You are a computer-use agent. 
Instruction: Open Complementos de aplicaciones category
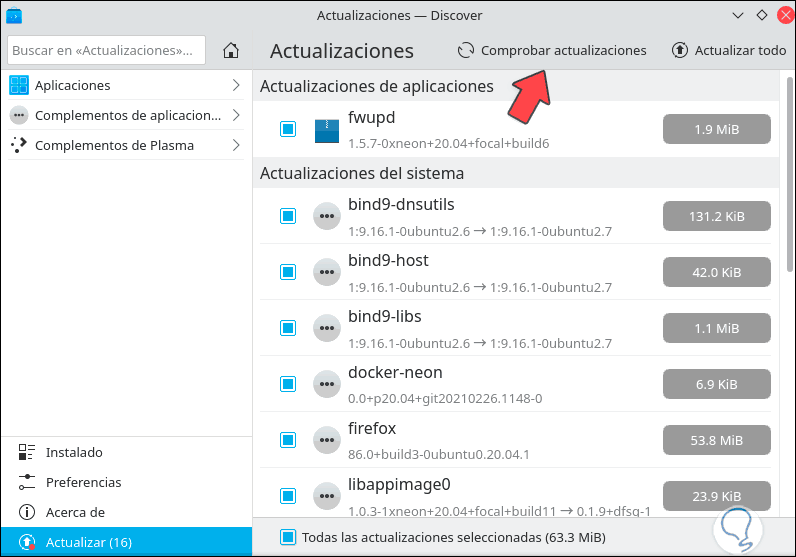click(126, 115)
